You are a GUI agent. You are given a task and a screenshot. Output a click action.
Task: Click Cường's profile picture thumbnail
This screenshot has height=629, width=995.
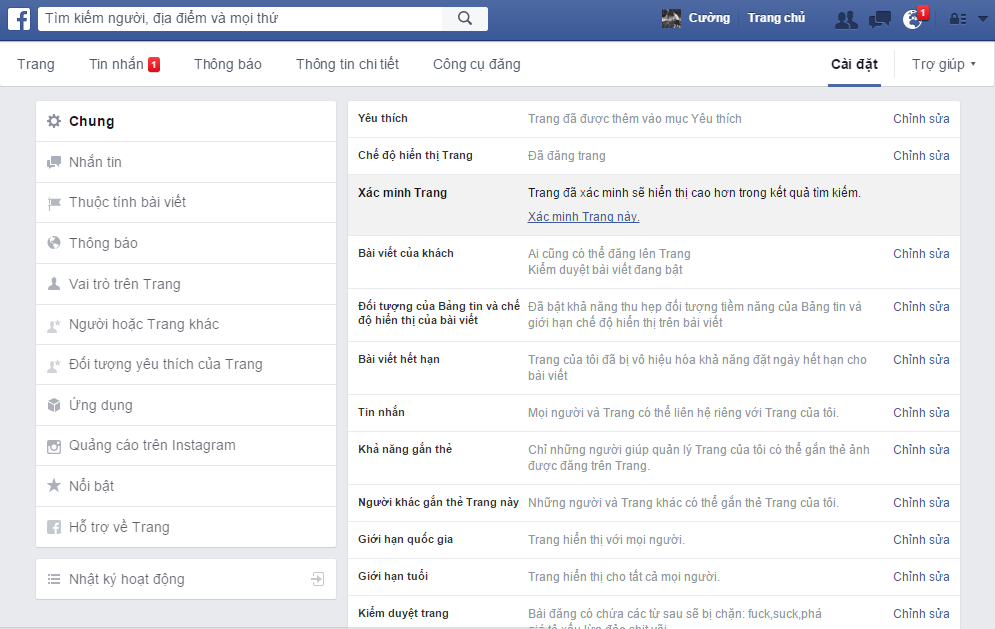[672, 18]
